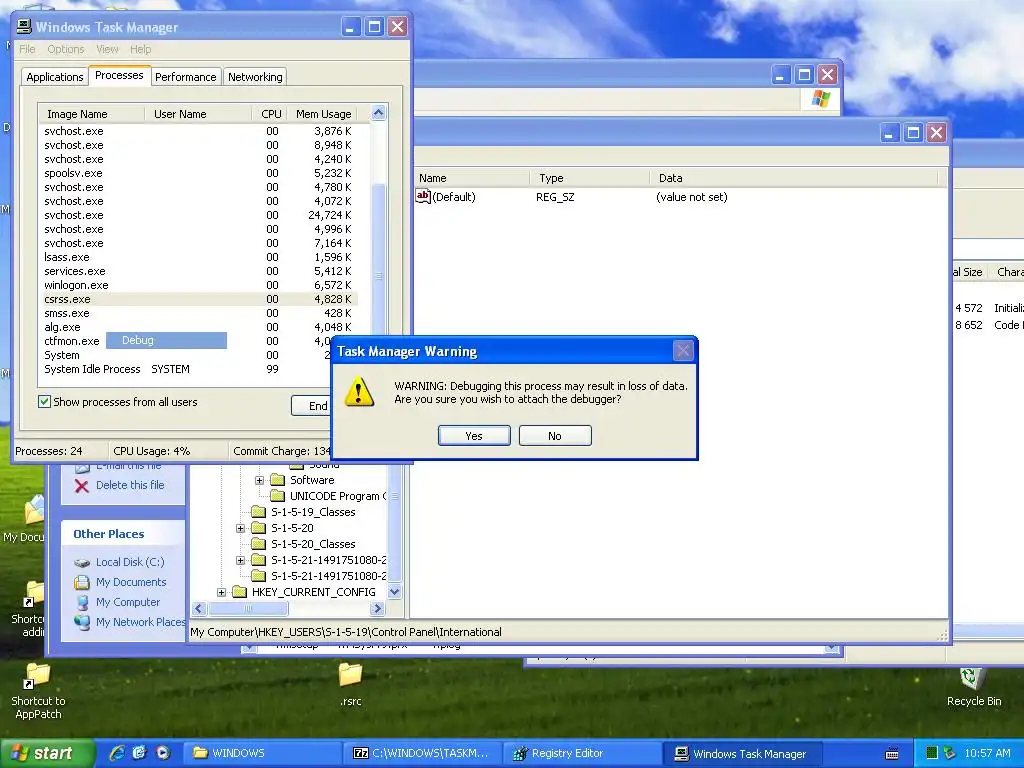Open Task Manager View menu

pos(107,49)
